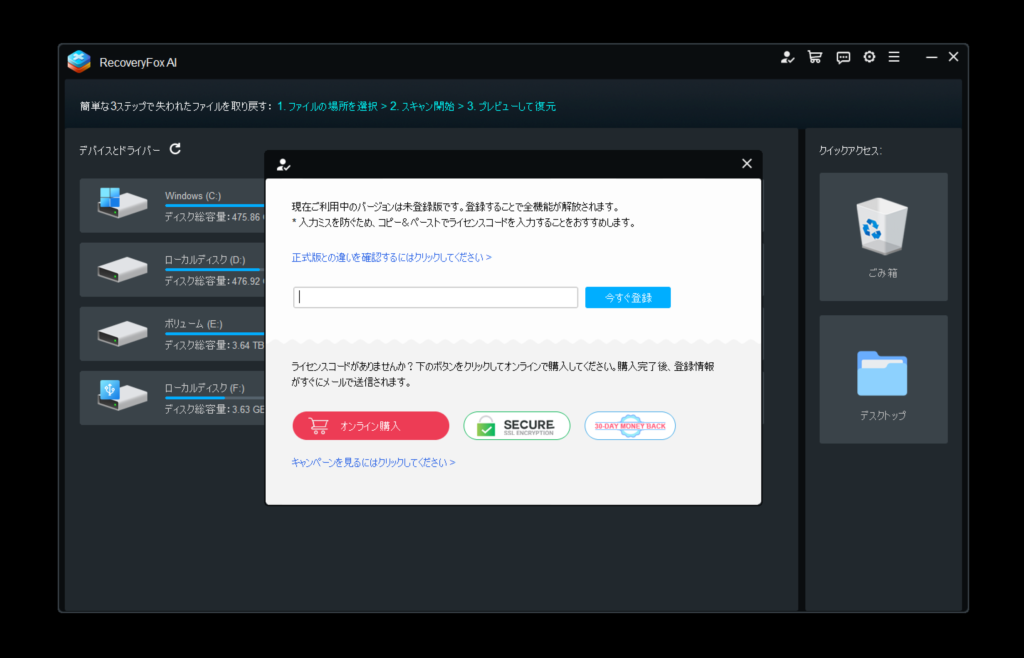The height and width of the screenshot is (658, 1024).
Task: Close the registration dialog
Action: pyautogui.click(x=747, y=163)
